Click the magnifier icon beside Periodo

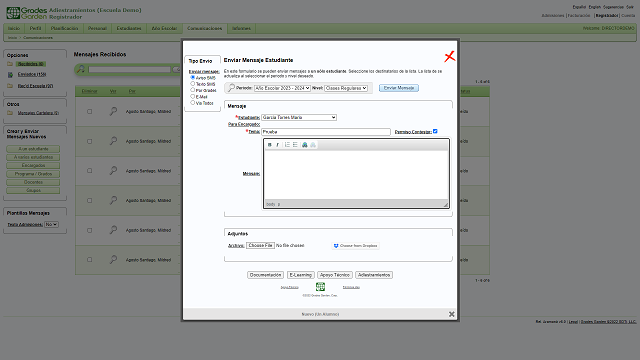pyautogui.click(x=231, y=88)
